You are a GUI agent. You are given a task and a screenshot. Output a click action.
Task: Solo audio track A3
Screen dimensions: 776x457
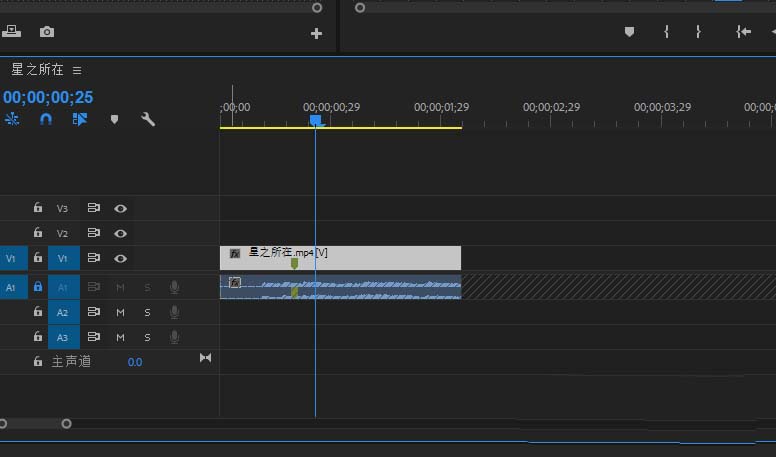[x=147, y=337]
